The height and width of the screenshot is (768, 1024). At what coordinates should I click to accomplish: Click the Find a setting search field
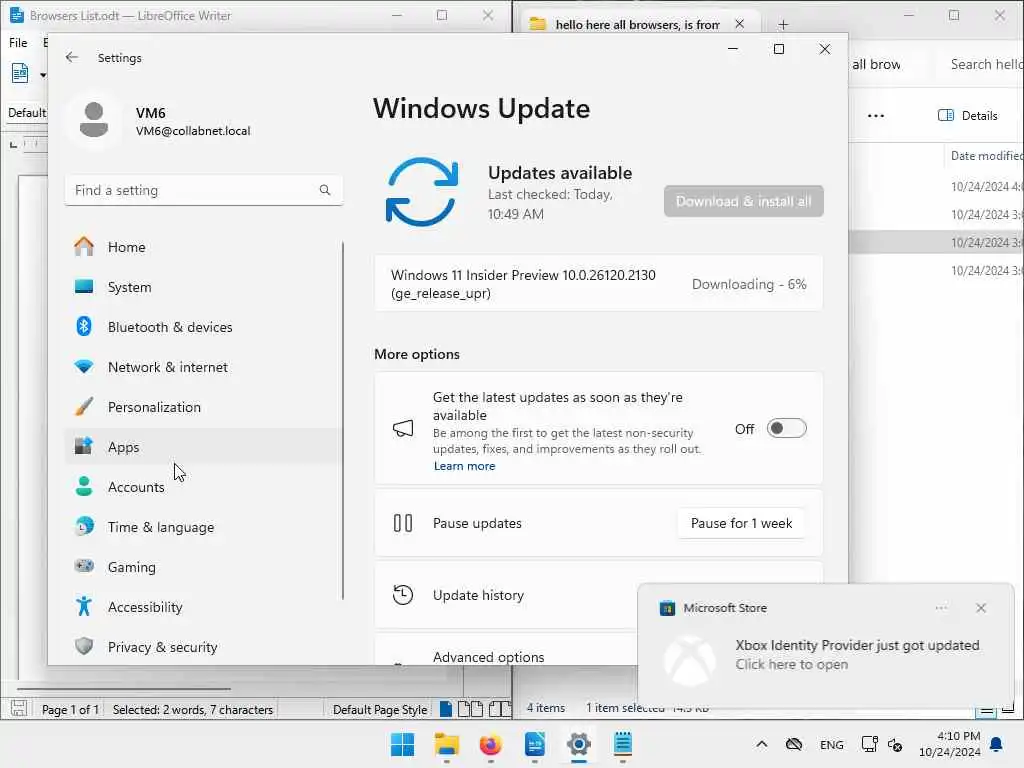[204, 190]
